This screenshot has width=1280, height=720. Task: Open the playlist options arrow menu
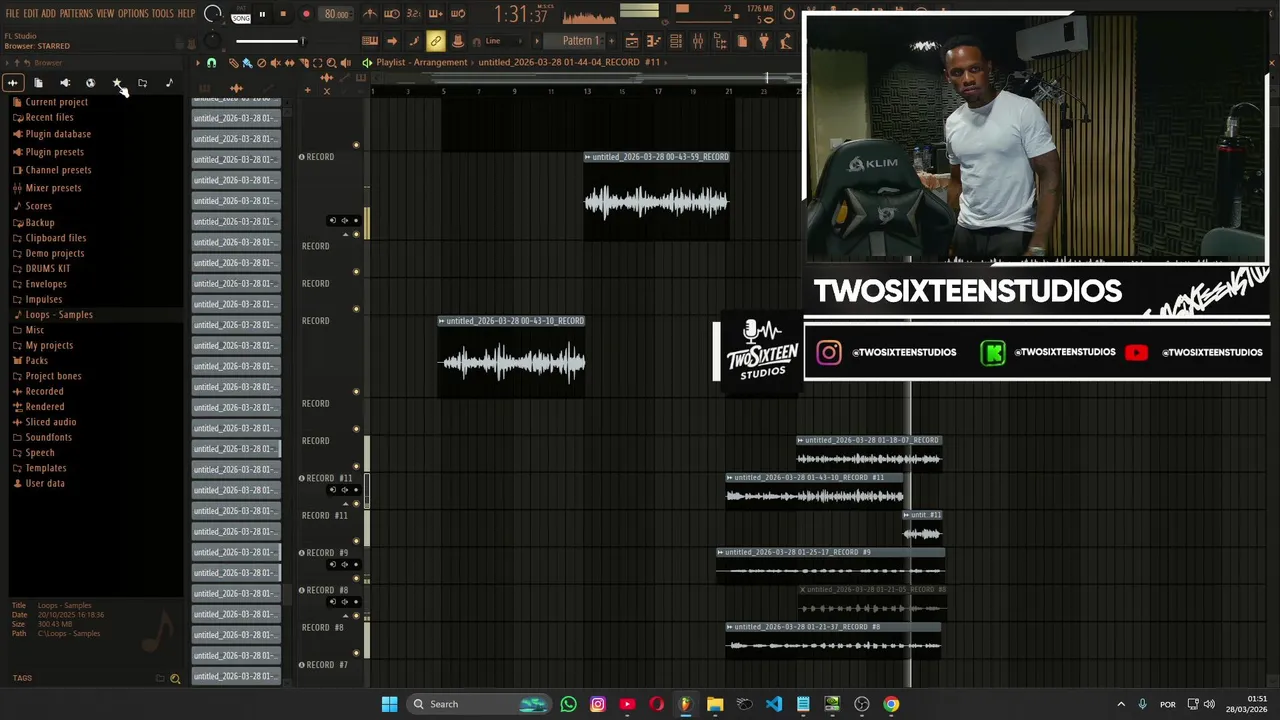[197, 62]
